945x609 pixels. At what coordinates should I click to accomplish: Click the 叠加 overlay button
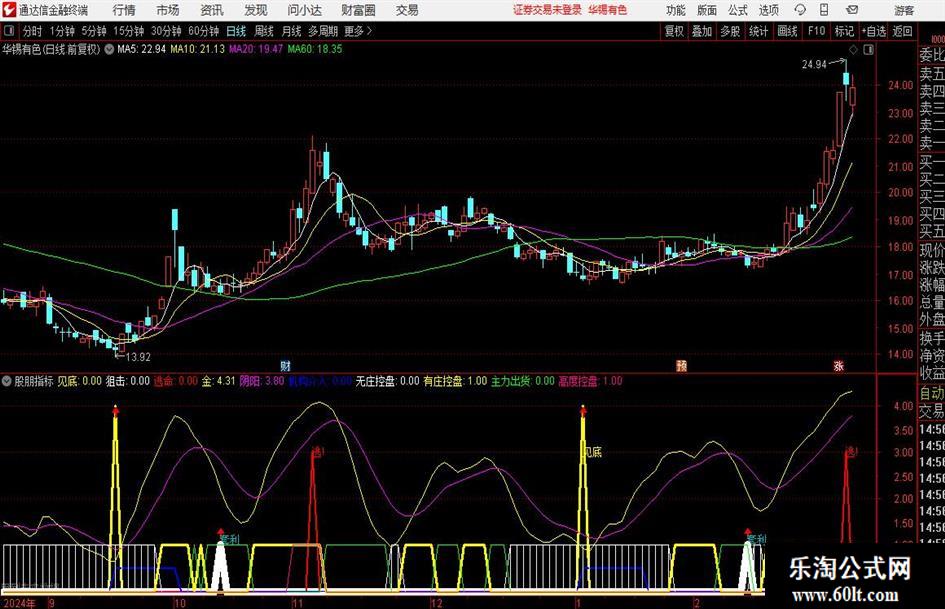[x=702, y=31]
